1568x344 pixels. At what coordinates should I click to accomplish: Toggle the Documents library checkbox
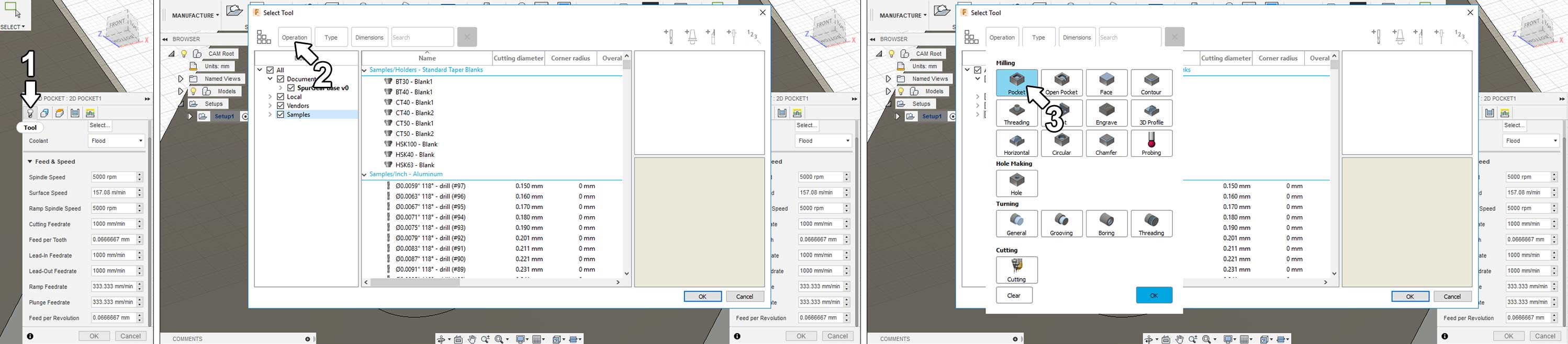281,79
